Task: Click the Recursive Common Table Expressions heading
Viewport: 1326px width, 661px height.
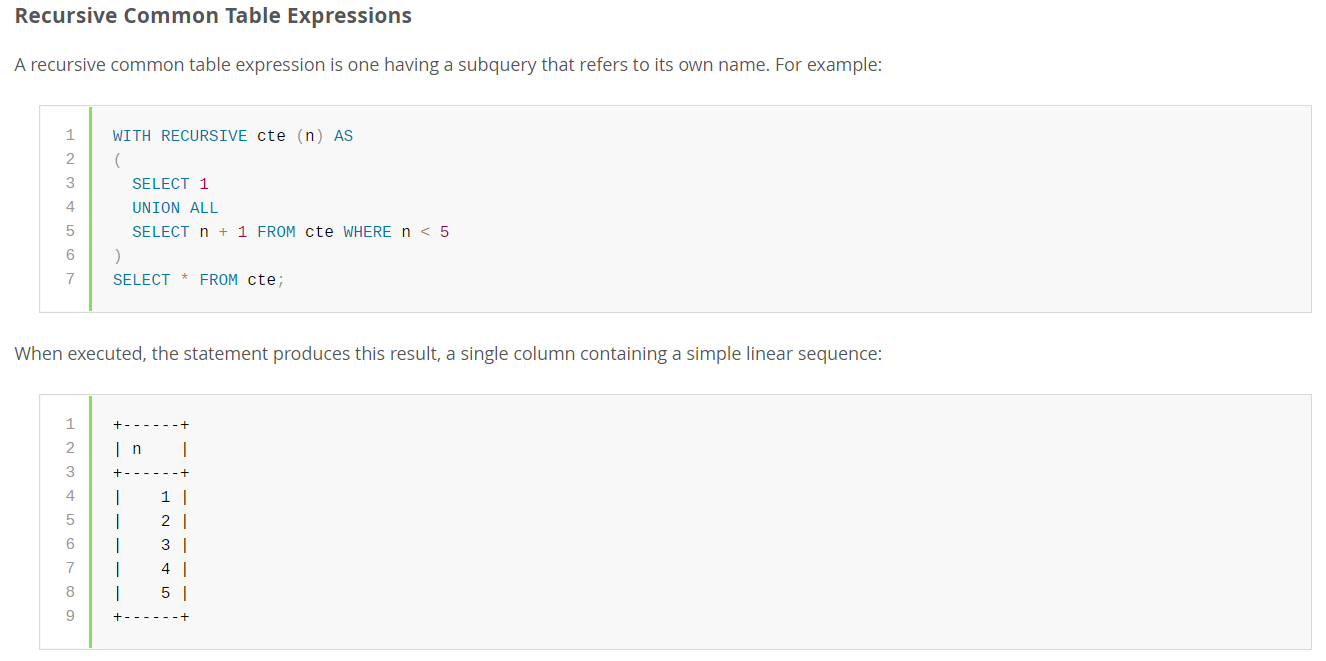Action: point(213,17)
